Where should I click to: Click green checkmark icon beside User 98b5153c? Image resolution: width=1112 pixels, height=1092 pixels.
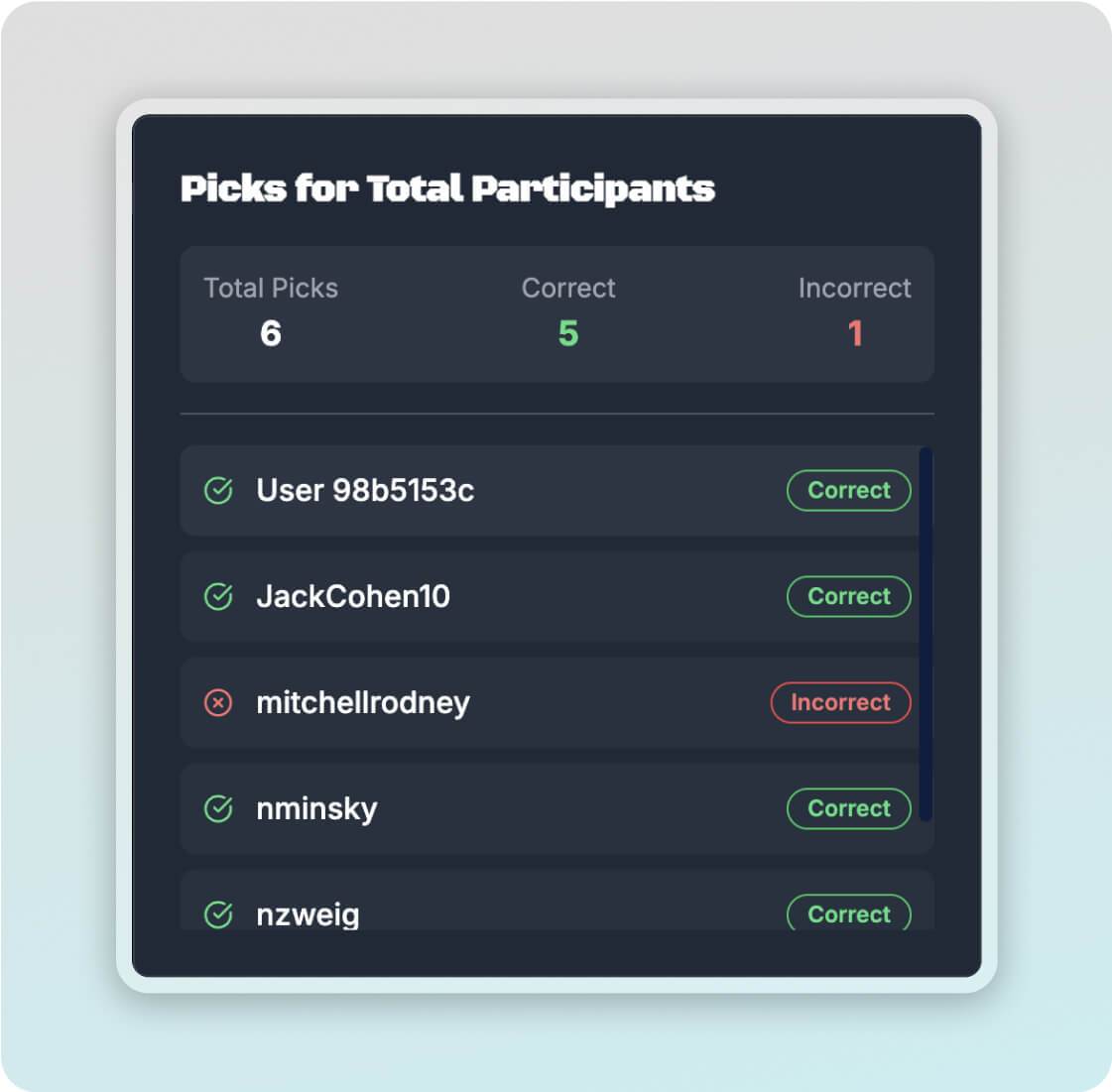pyautogui.click(x=218, y=490)
